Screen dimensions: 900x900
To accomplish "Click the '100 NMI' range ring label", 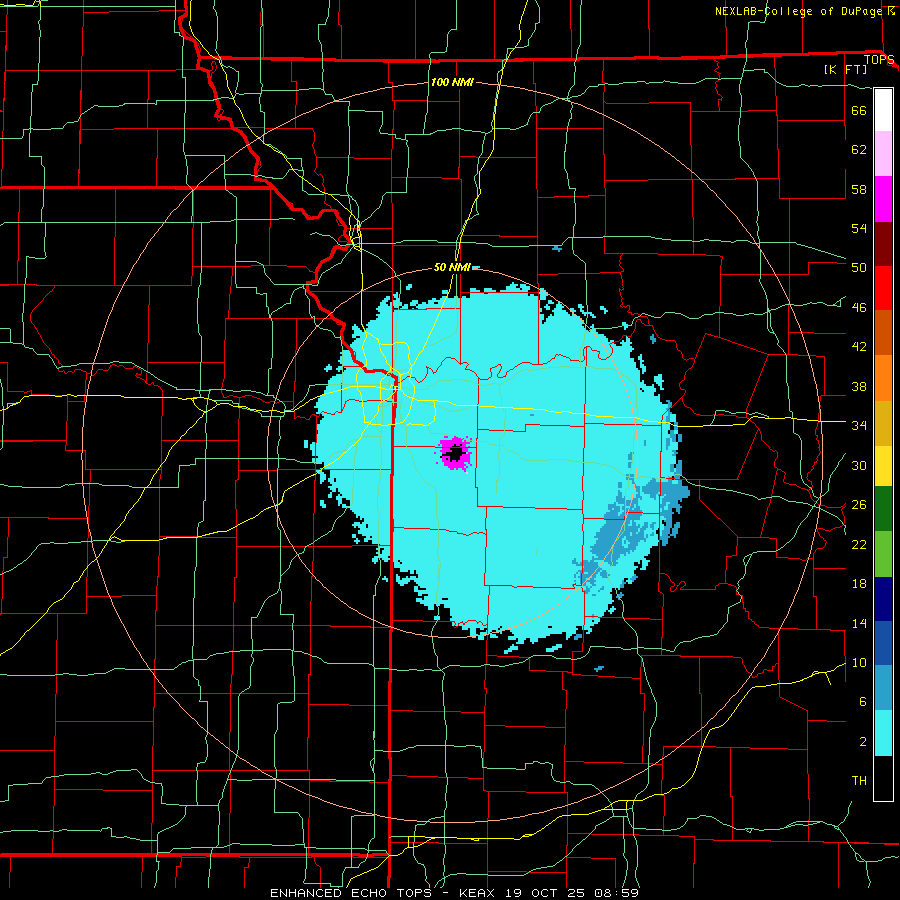I will coord(452,82).
